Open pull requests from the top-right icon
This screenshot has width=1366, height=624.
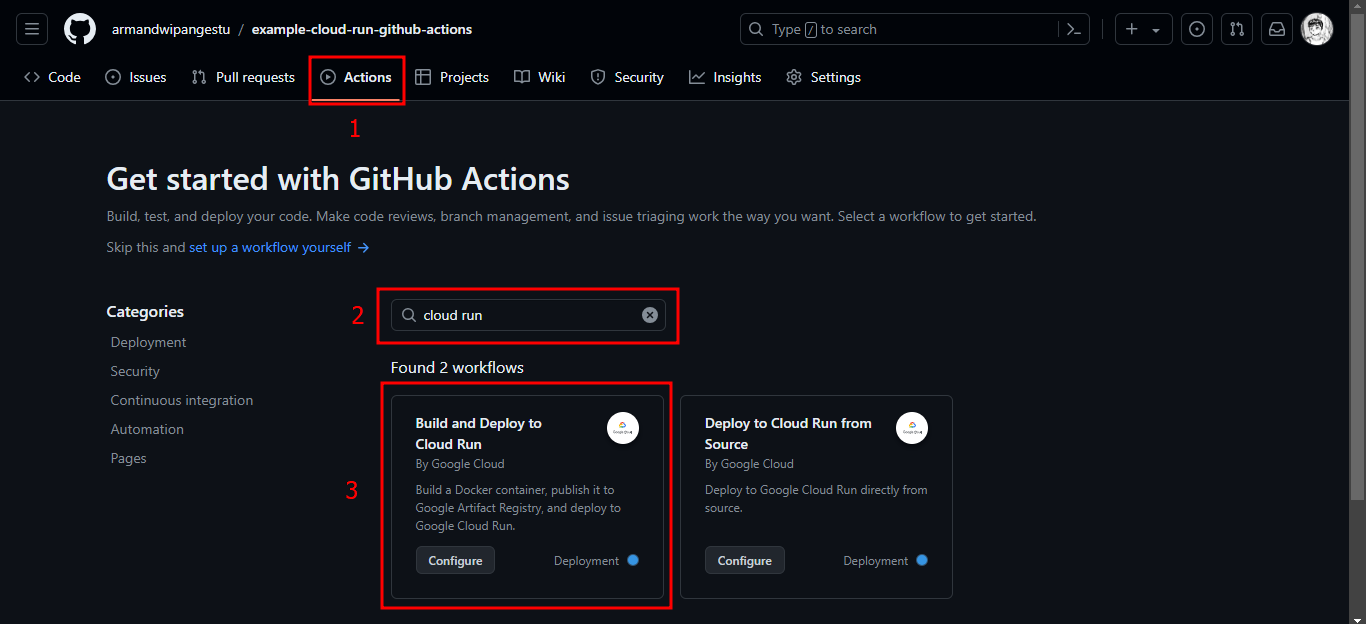[1237, 28]
